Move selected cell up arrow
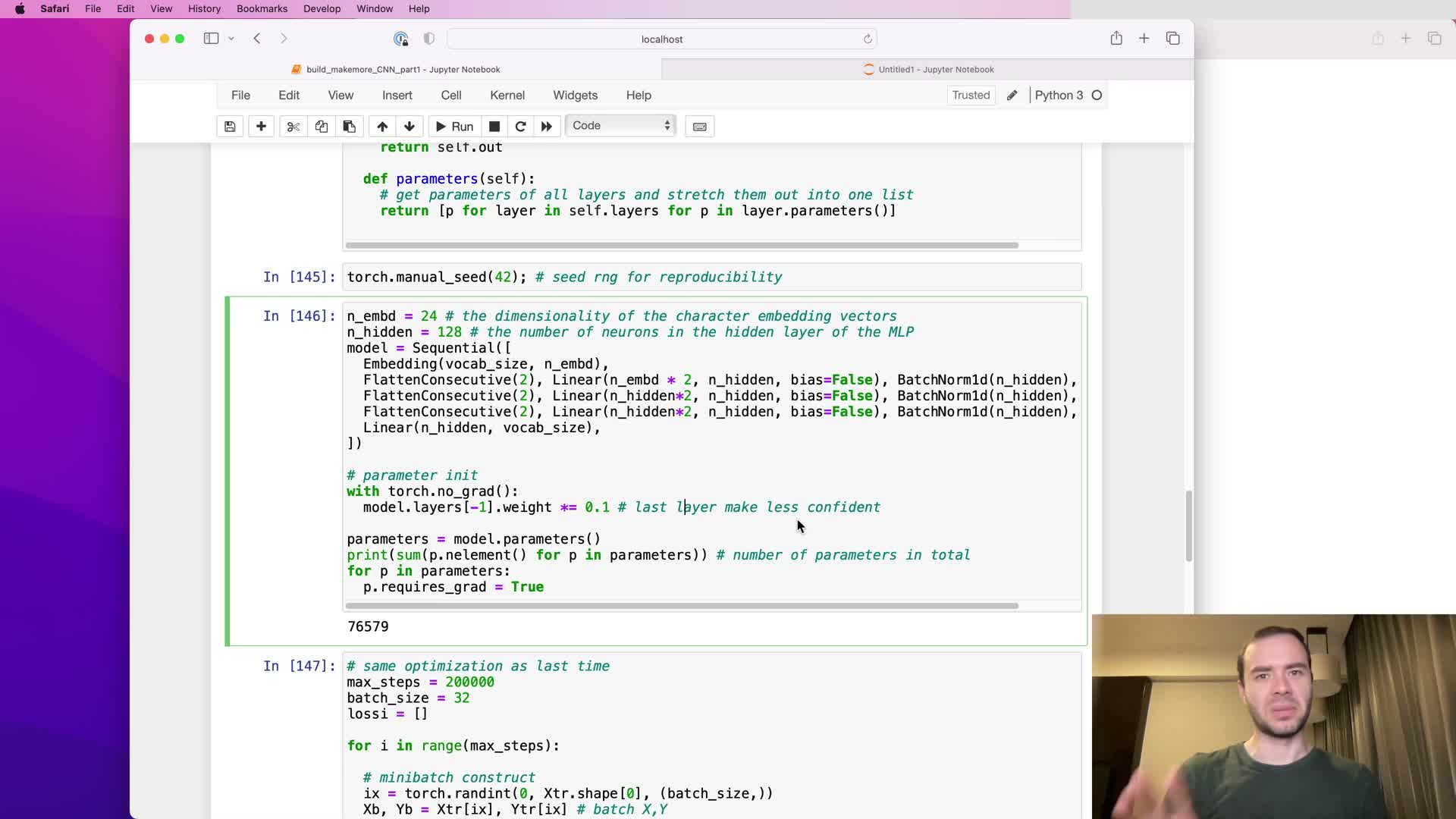This screenshot has height=819, width=1456. [382, 127]
